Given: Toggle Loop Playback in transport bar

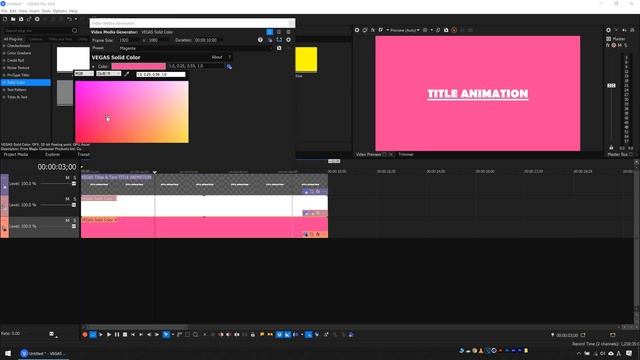Looking at the screenshot, I should click(93, 335).
